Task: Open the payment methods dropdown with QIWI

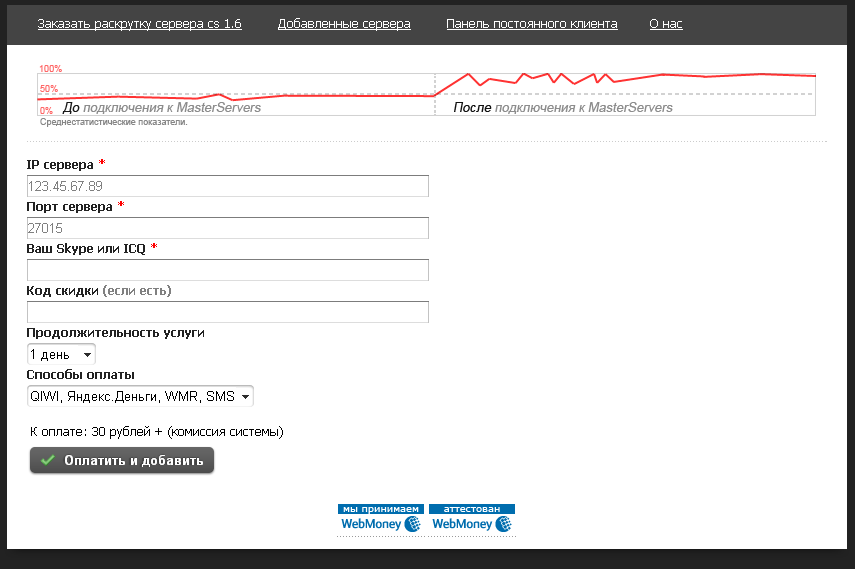Action: pyautogui.click(x=140, y=396)
